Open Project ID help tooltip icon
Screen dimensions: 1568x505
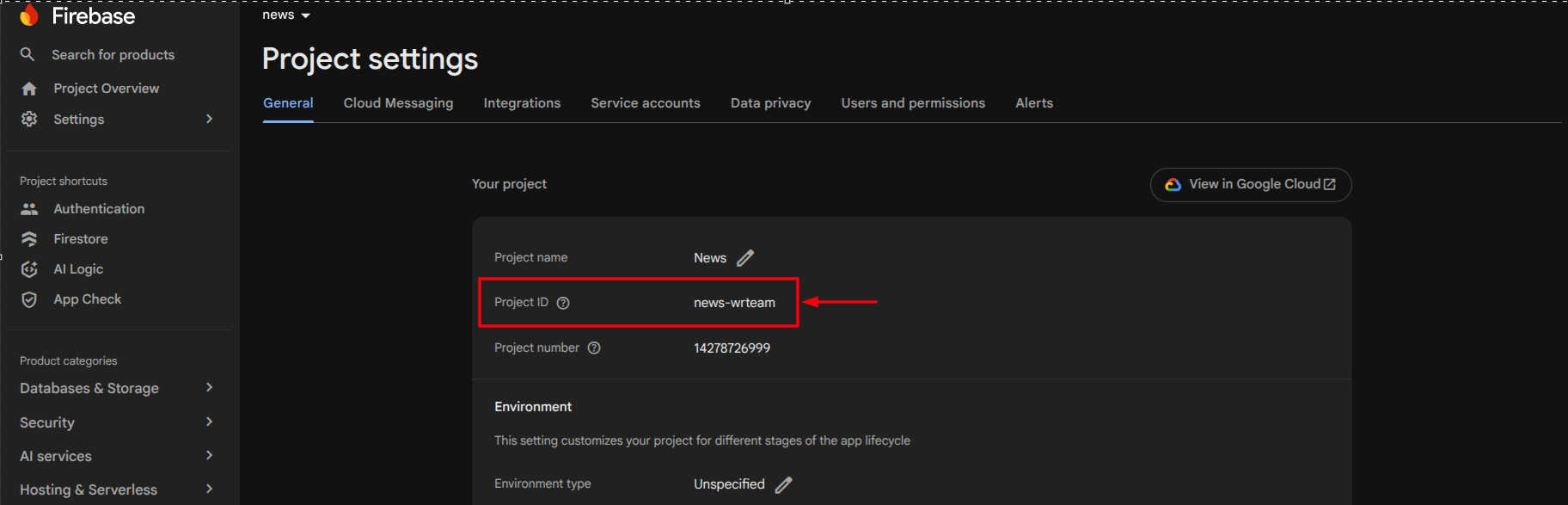click(x=563, y=303)
